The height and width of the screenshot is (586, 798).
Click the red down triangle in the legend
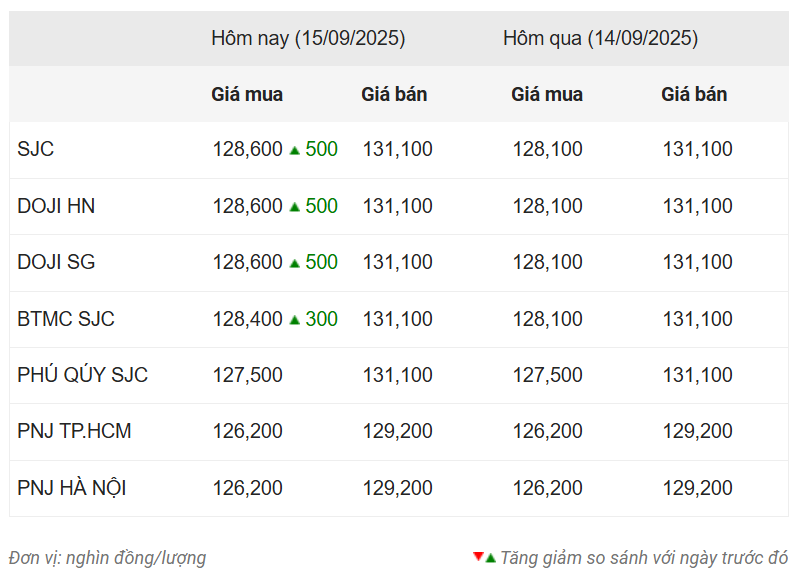478,556
